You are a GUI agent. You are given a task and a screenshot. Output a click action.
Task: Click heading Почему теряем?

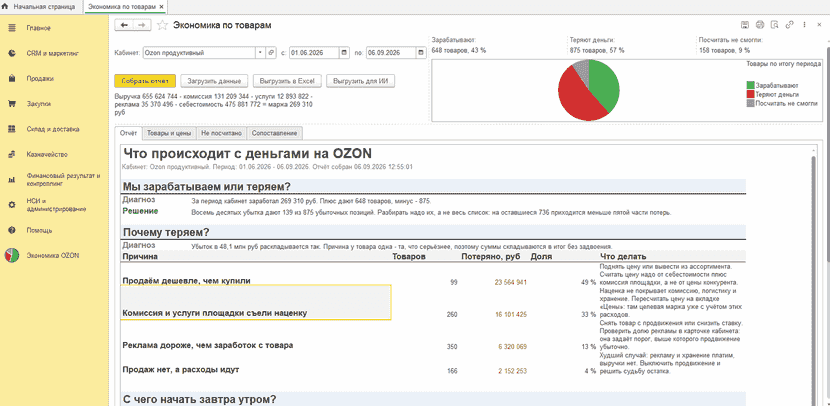166,232
